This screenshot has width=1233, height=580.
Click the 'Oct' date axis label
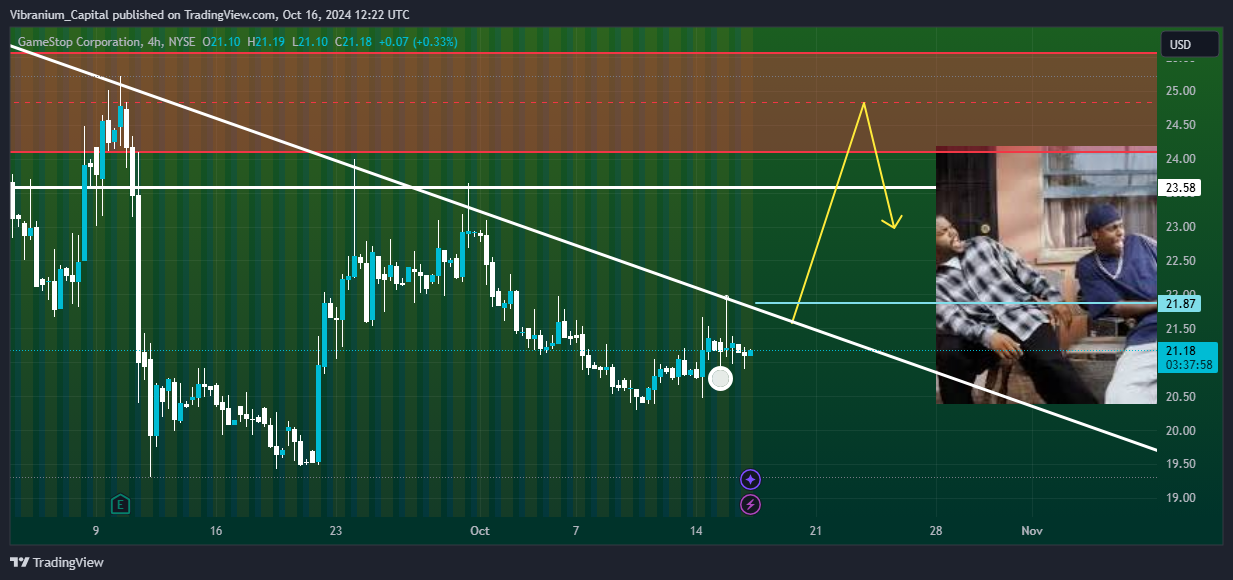pos(480,531)
